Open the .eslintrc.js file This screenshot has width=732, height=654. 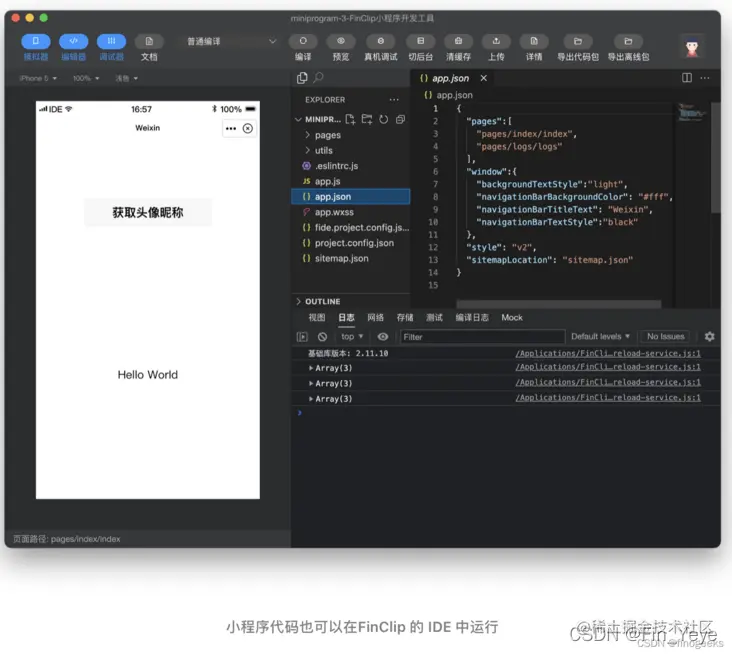[351, 166]
